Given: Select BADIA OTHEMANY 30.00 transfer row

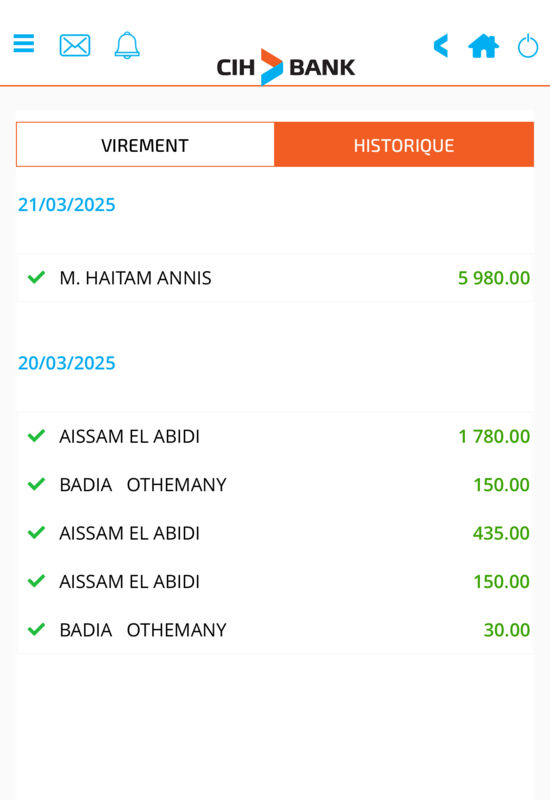Looking at the screenshot, I should (276, 630).
